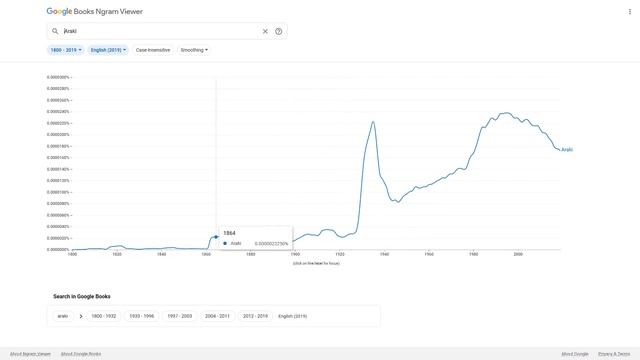
Task: Click English (2019) in Search in Google Books
Action: pos(293,316)
